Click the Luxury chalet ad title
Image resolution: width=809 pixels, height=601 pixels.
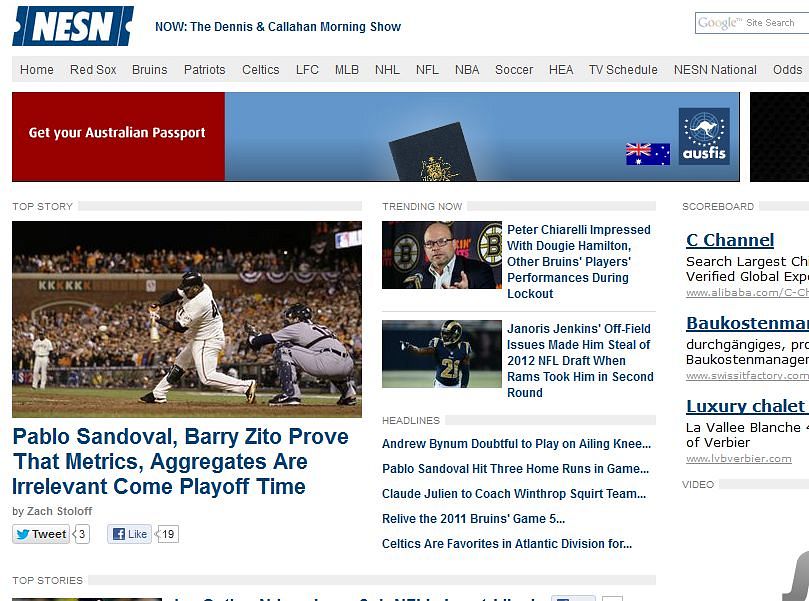[x=746, y=406]
